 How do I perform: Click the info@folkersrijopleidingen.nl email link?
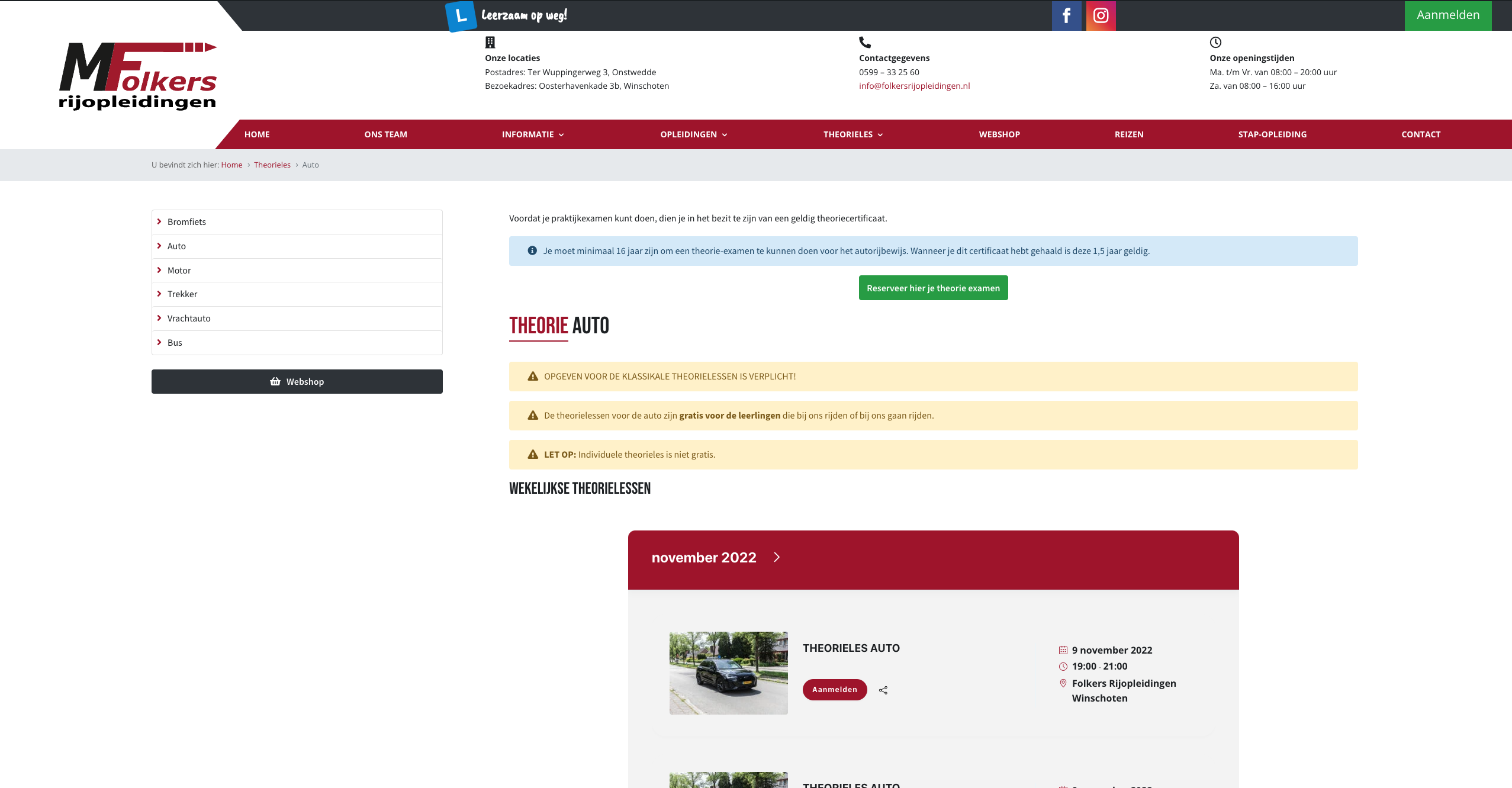coord(914,86)
